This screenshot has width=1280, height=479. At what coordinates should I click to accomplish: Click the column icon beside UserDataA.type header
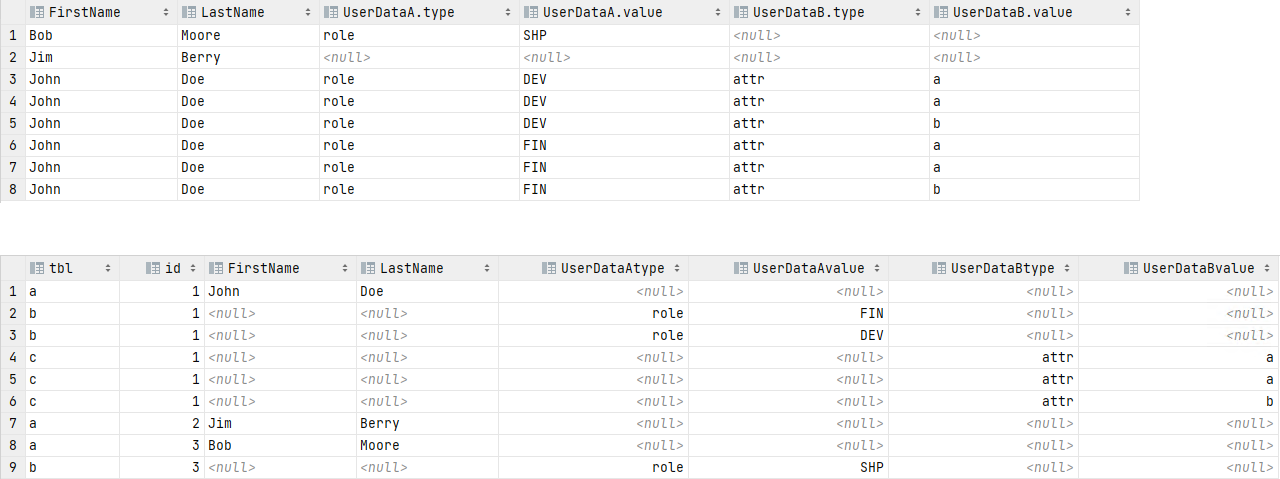[333, 12]
